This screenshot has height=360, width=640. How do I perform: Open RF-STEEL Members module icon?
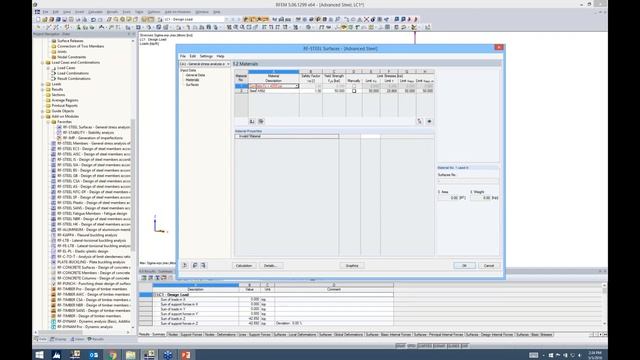coord(53,143)
